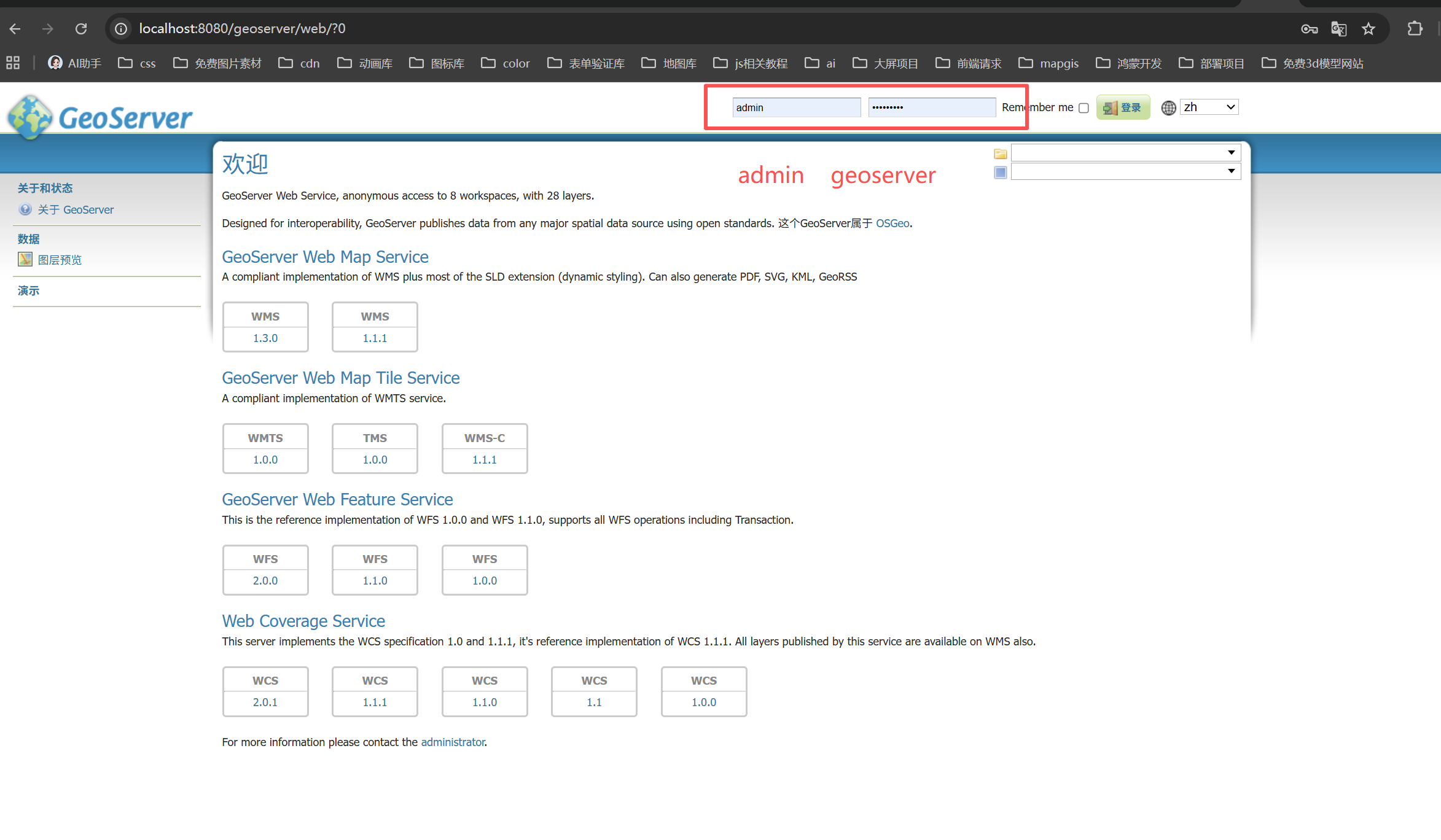Open the 部署项目 bookmark folder
The height and width of the screenshot is (840, 1441).
tap(1212, 63)
